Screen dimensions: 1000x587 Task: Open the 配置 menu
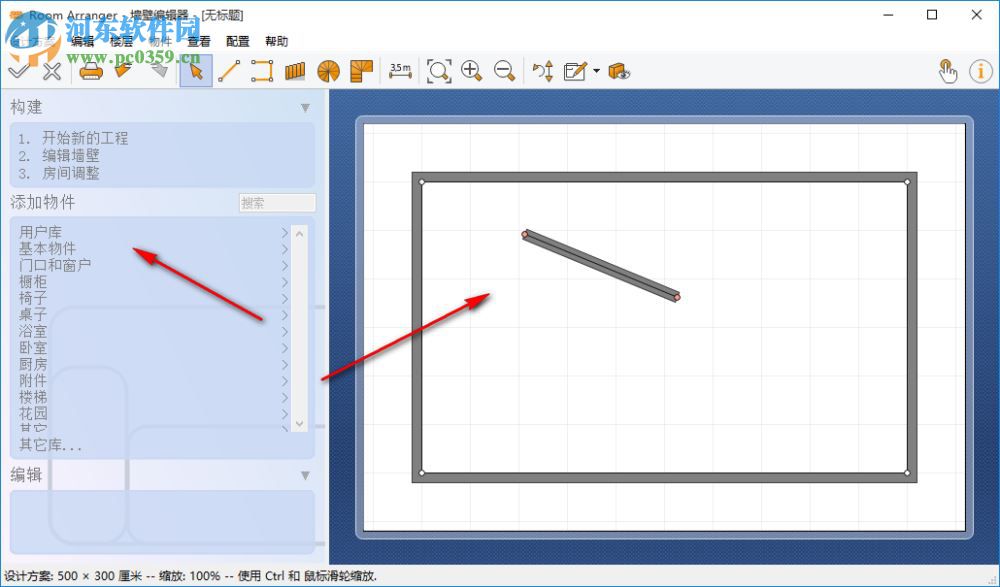click(x=238, y=41)
